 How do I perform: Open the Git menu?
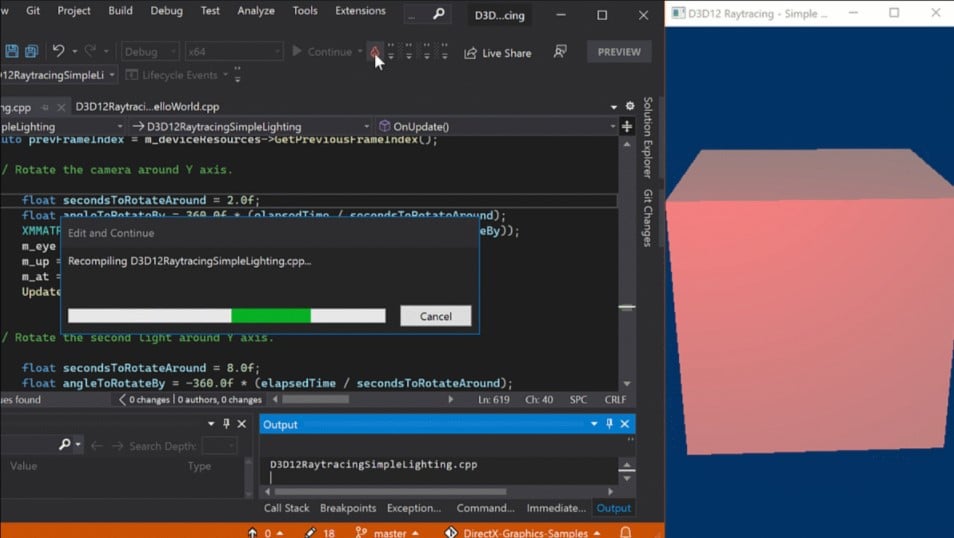click(x=33, y=10)
